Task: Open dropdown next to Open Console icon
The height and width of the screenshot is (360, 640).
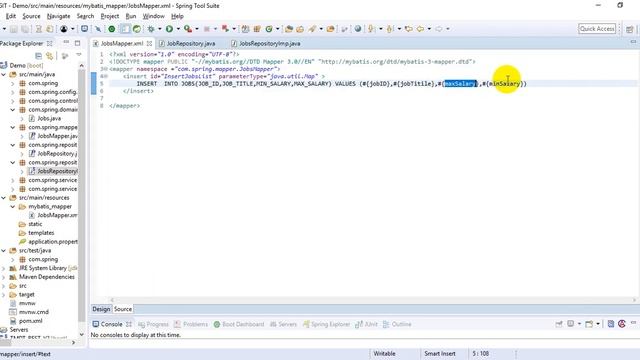Action: [x=598, y=324]
